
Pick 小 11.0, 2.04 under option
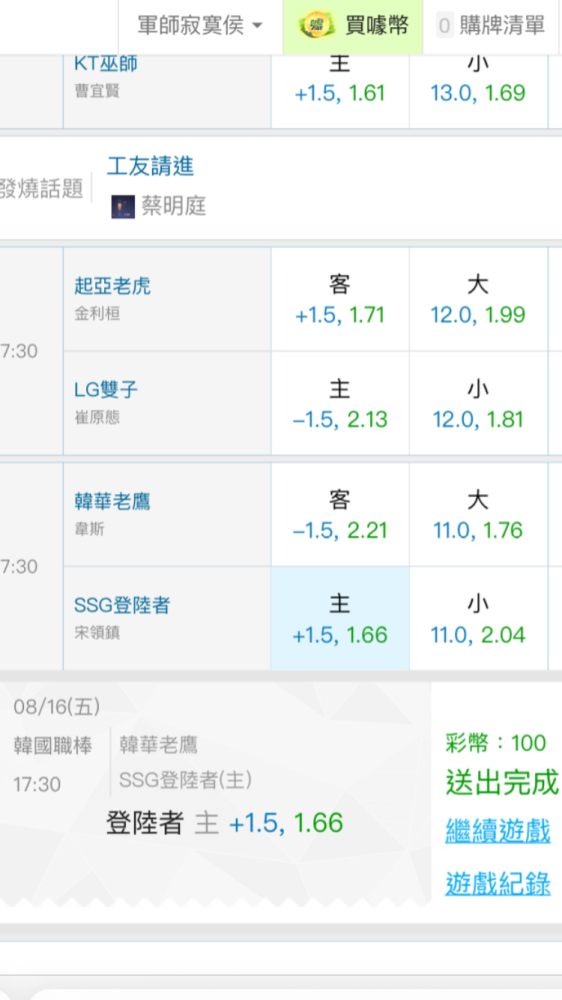[478, 619]
